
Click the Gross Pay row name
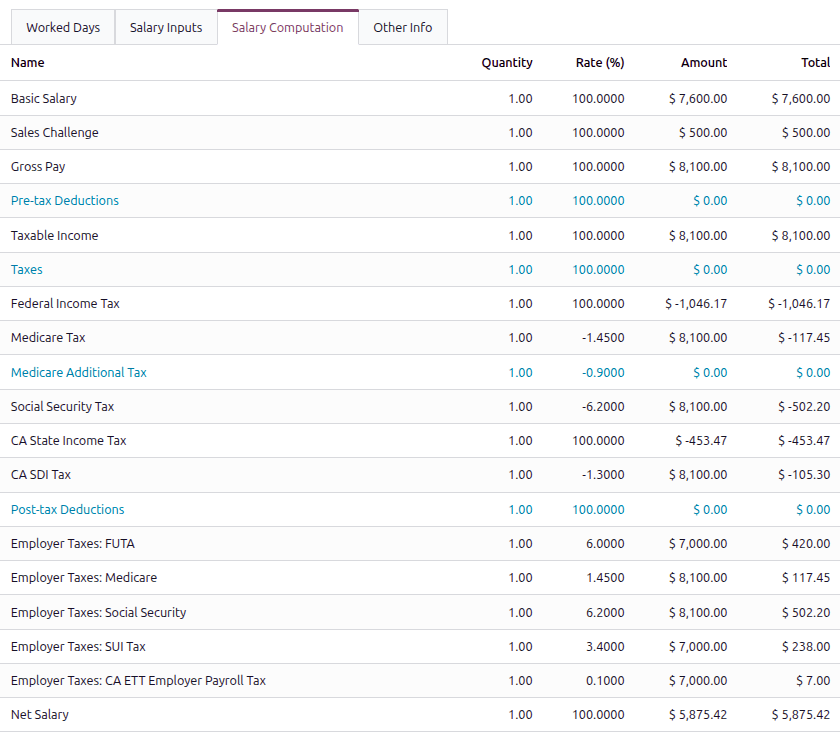coord(38,167)
